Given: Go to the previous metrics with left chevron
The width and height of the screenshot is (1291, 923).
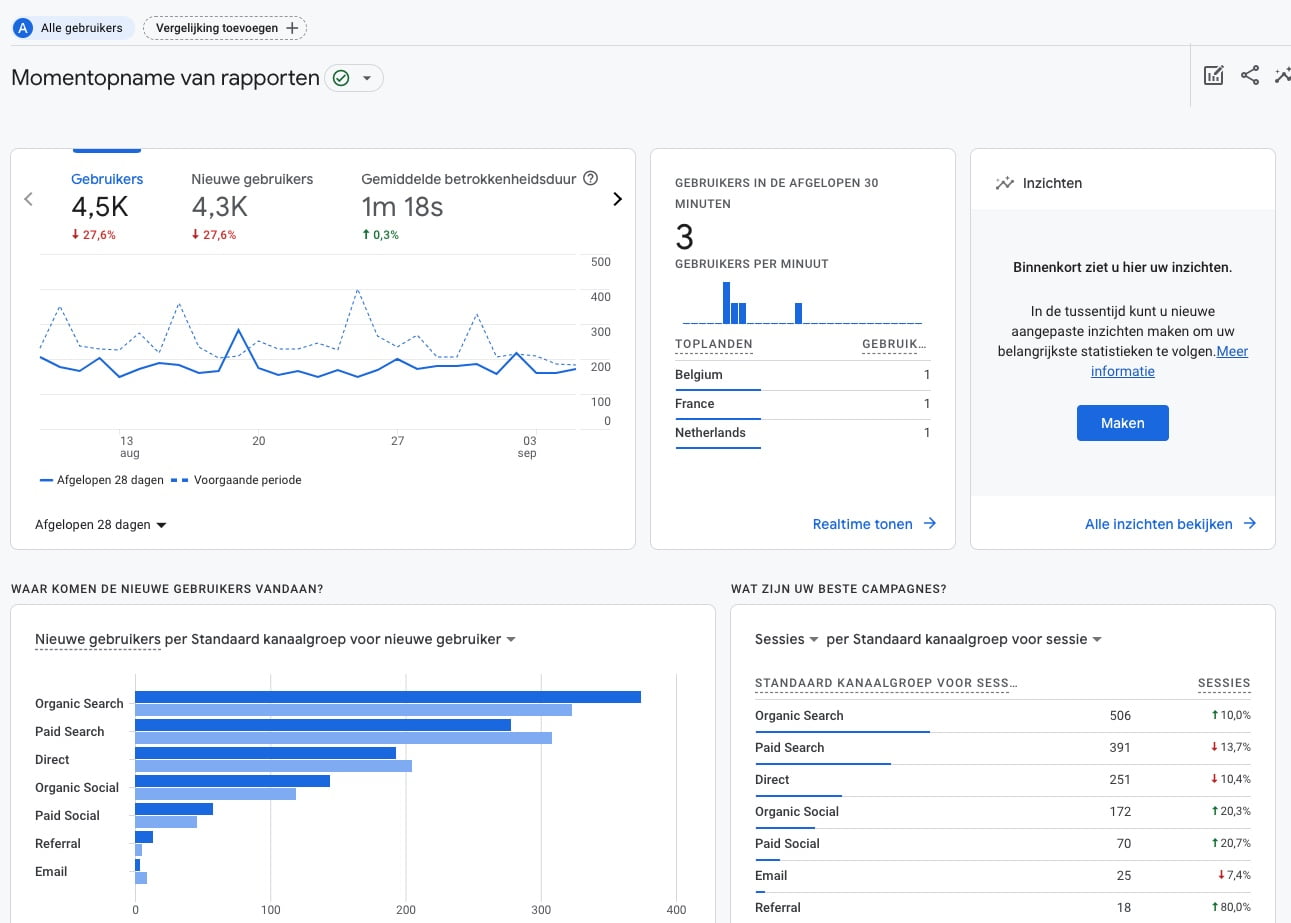Looking at the screenshot, I should point(28,199).
